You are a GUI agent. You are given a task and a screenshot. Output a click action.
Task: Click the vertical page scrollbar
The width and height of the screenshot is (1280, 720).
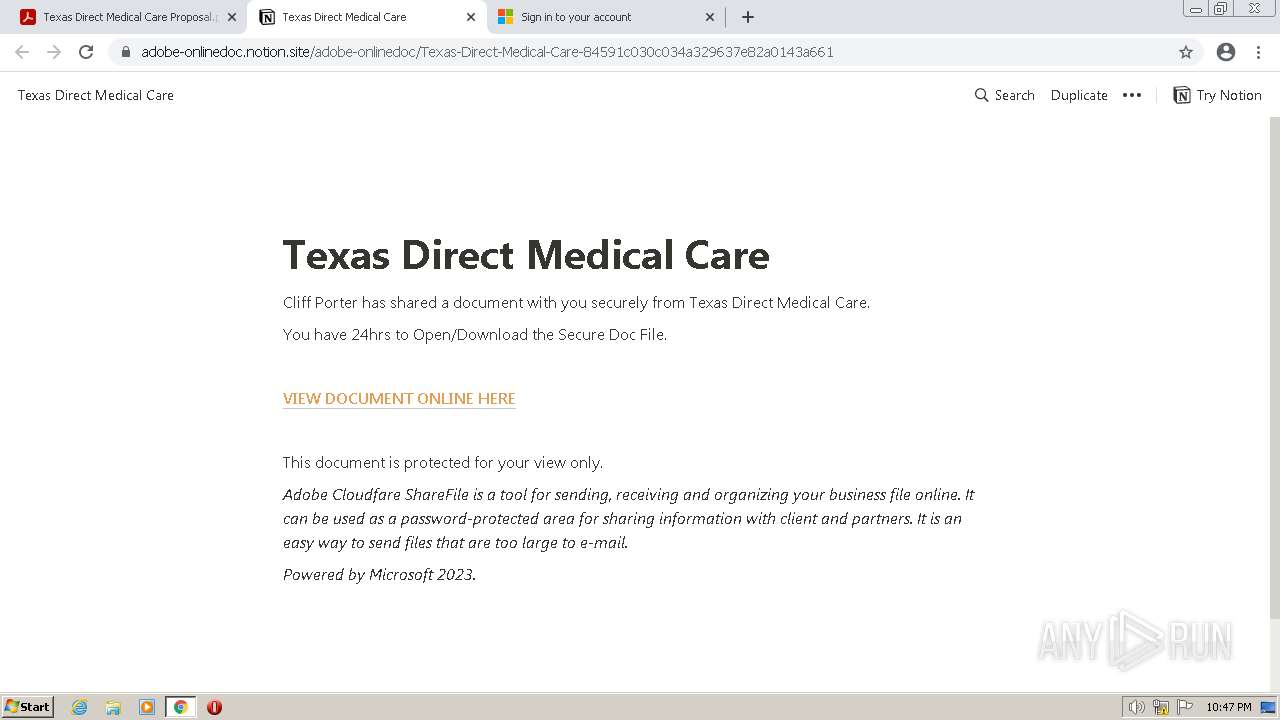pos(1274,367)
